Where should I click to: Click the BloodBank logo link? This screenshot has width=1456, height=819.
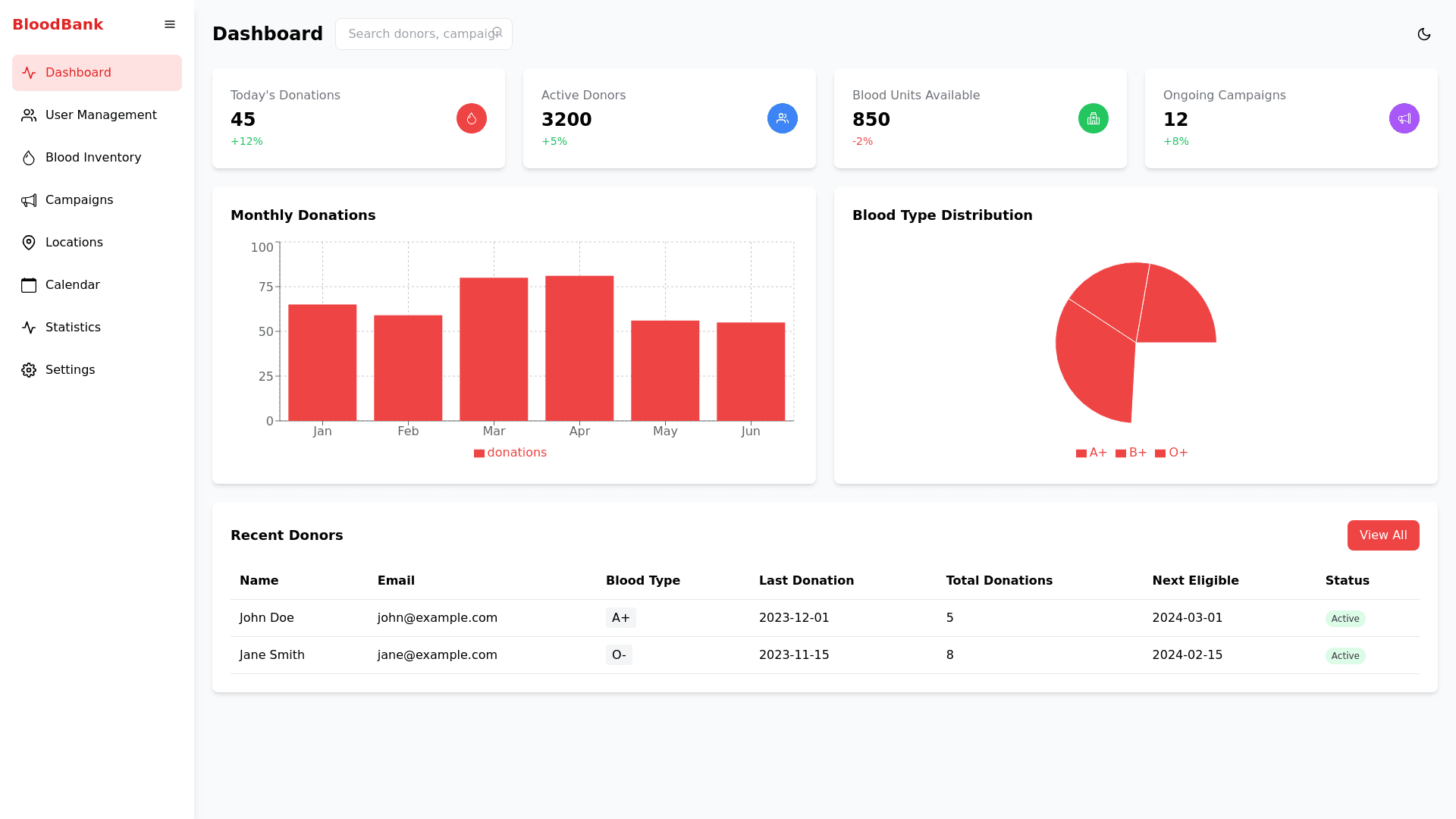click(58, 24)
